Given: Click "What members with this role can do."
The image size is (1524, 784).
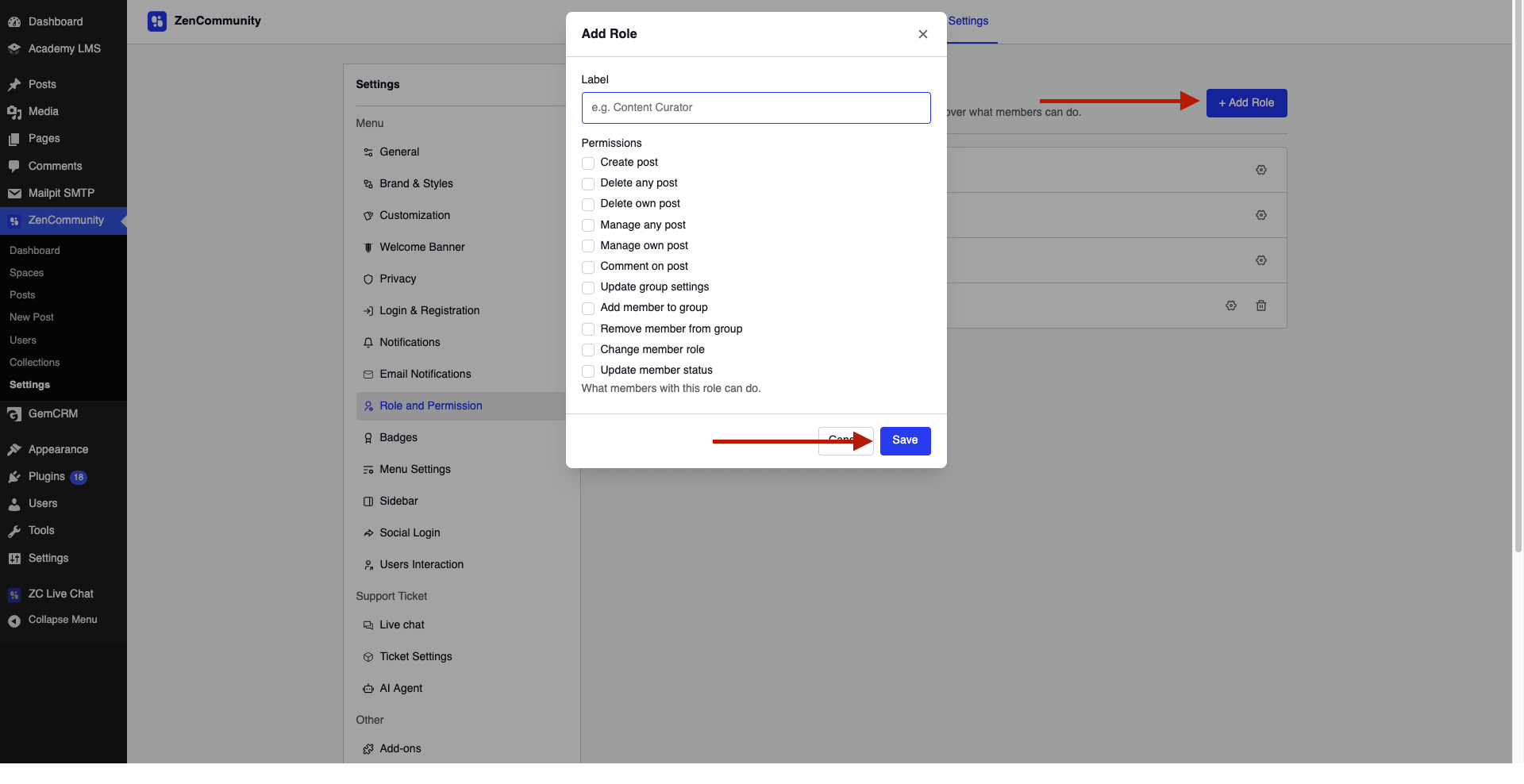Looking at the screenshot, I should (x=671, y=389).
